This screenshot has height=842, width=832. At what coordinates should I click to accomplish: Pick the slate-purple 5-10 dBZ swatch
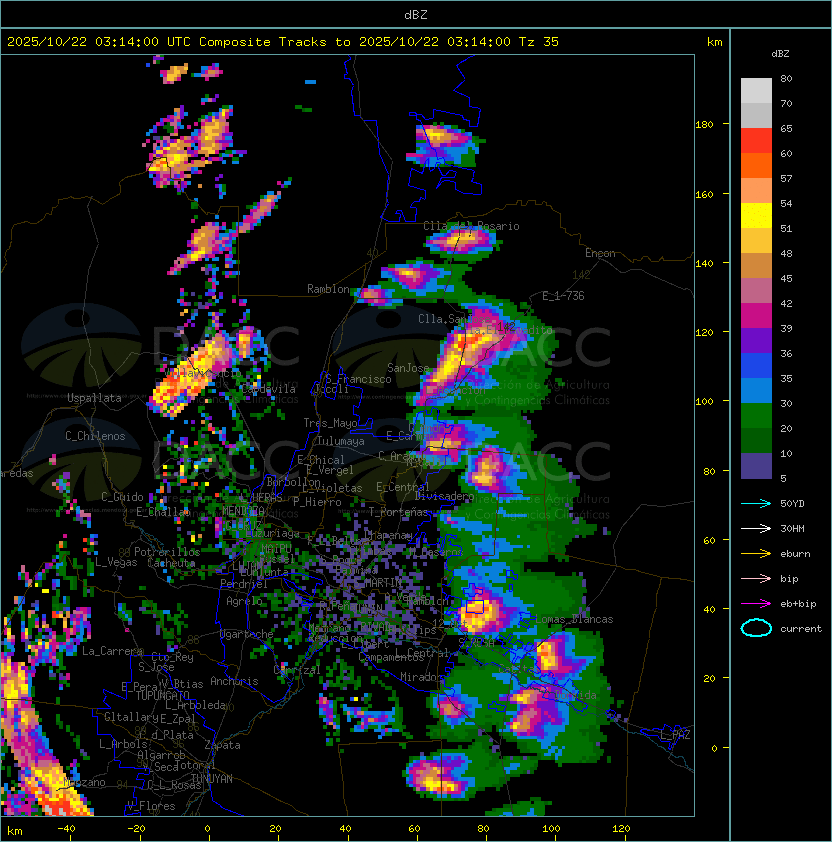tap(756, 466)
